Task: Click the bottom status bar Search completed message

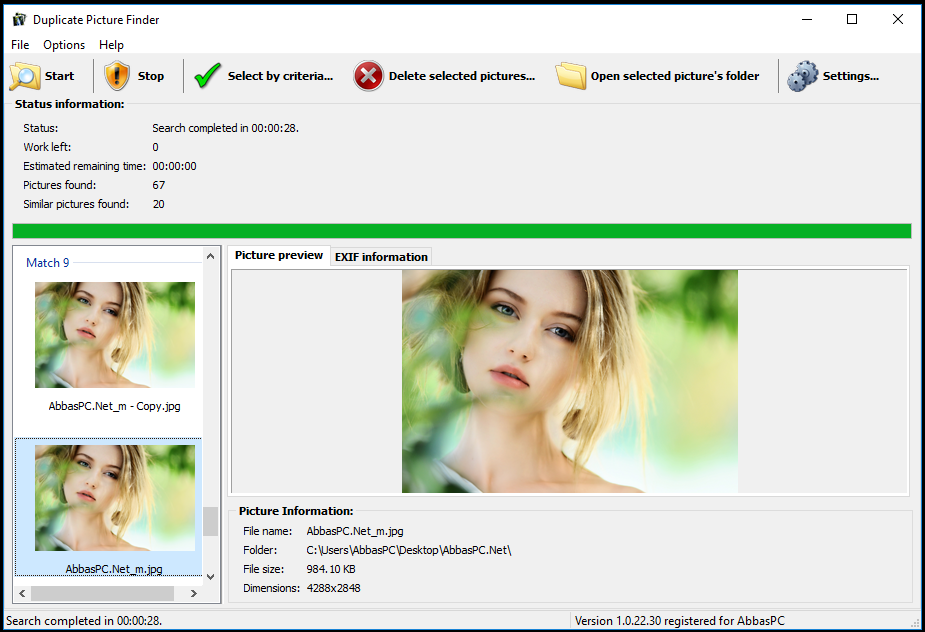Action: [x=84, y=621]
